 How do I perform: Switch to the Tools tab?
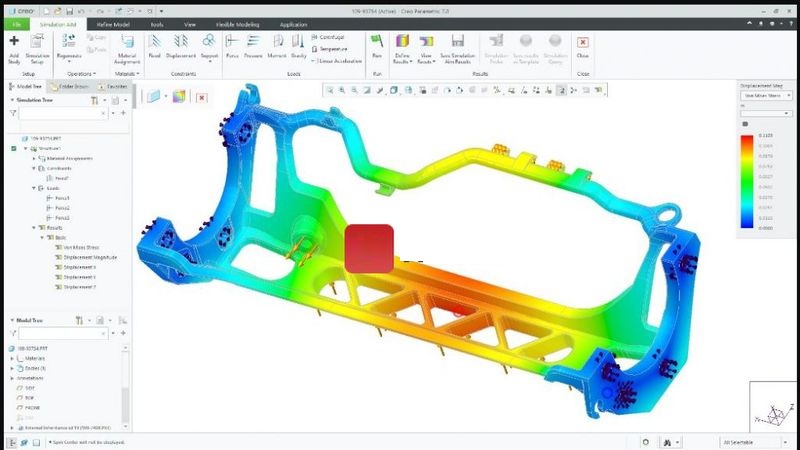157,24
